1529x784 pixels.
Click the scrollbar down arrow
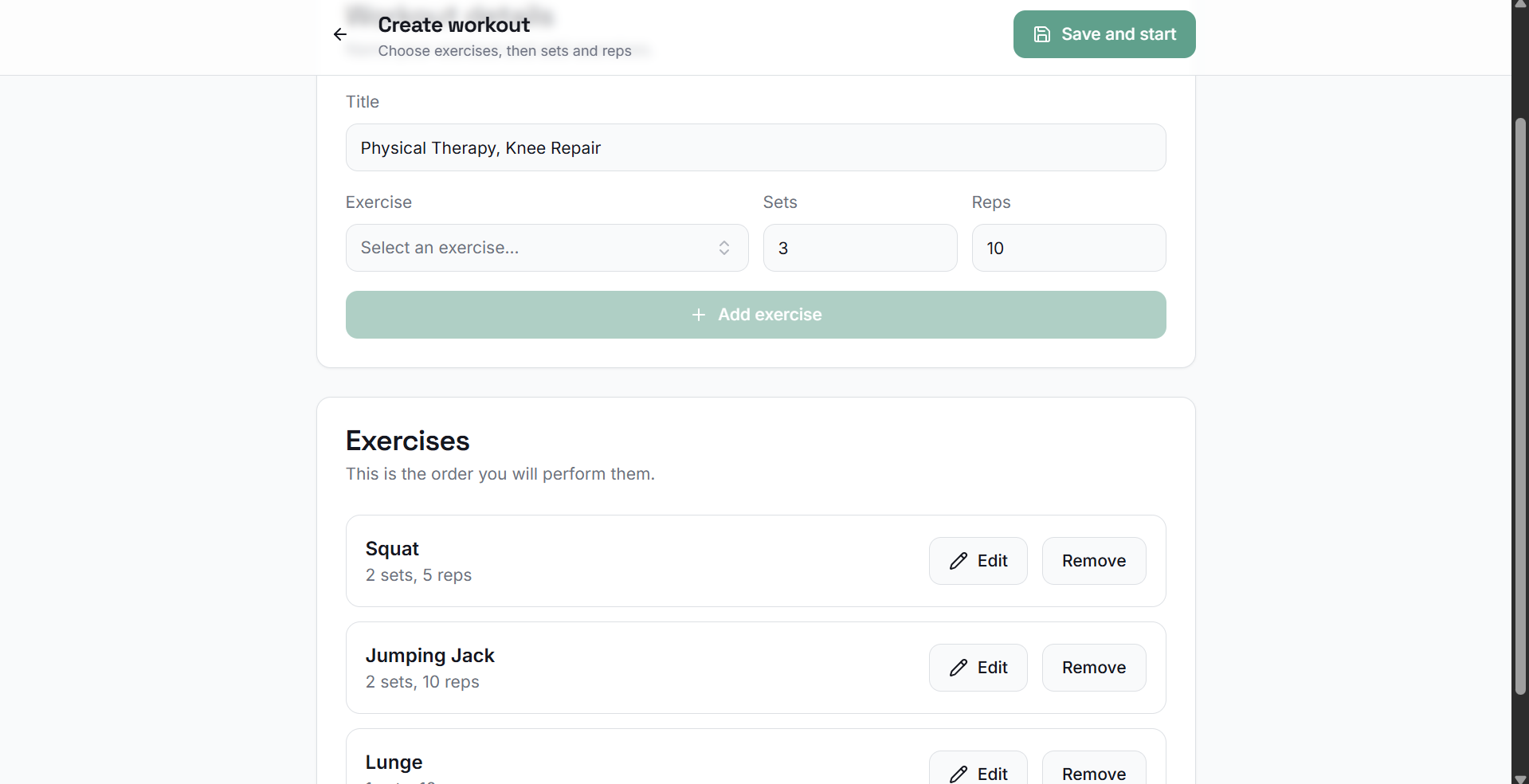point(1520,778)
